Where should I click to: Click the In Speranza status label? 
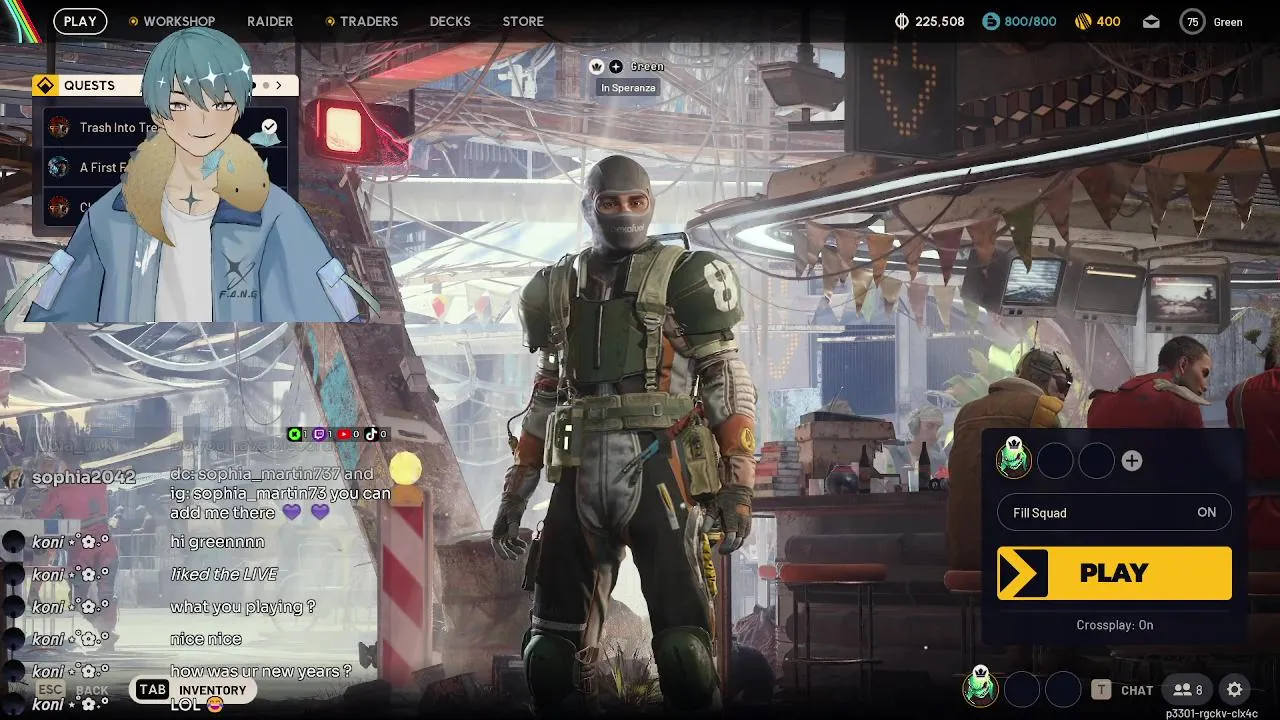tap(628, 88)
